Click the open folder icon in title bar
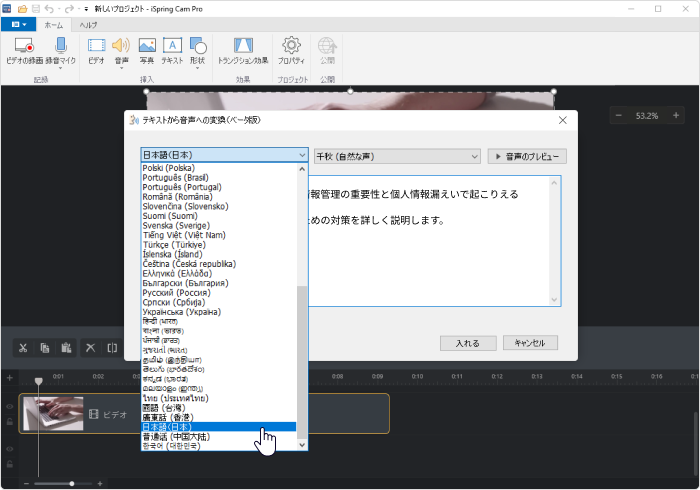 22,8
